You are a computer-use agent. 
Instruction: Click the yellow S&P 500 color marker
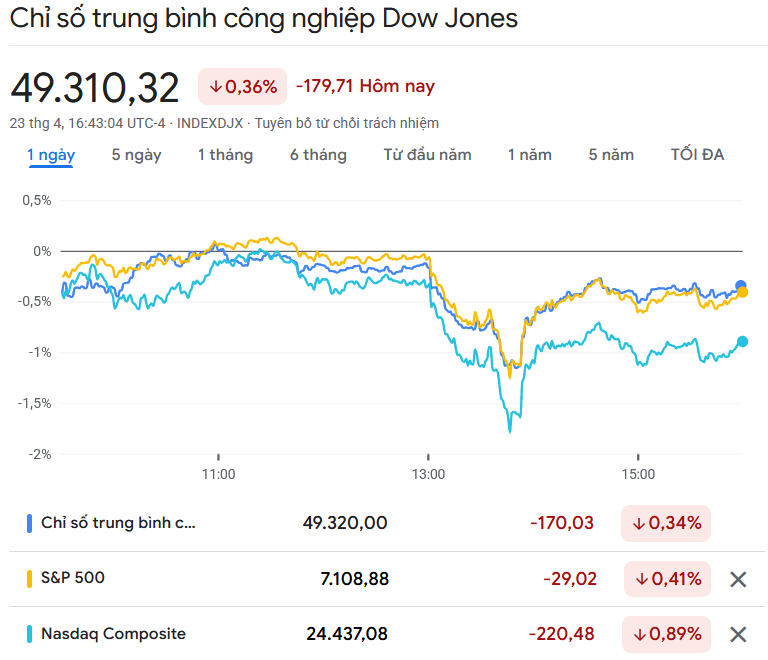[30, 578]
